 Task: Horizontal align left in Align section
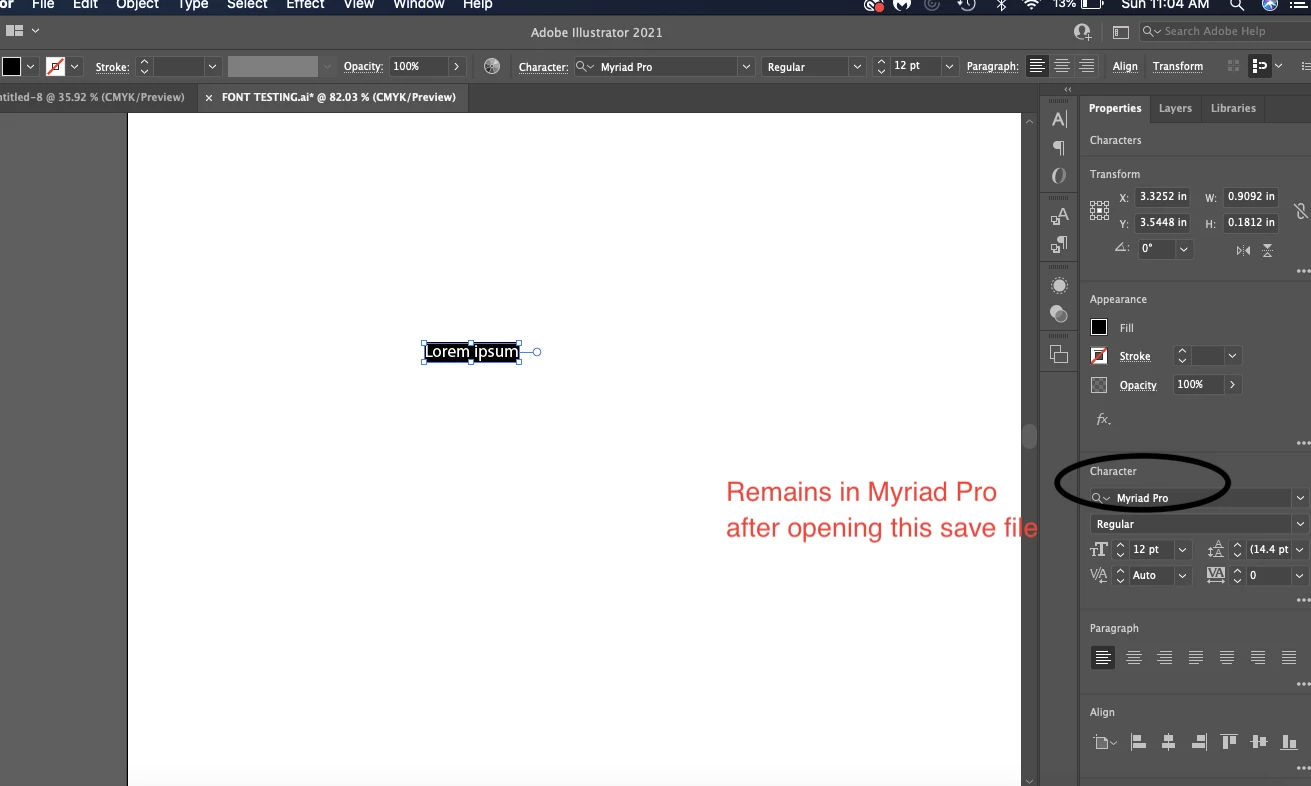point(1138,742)
